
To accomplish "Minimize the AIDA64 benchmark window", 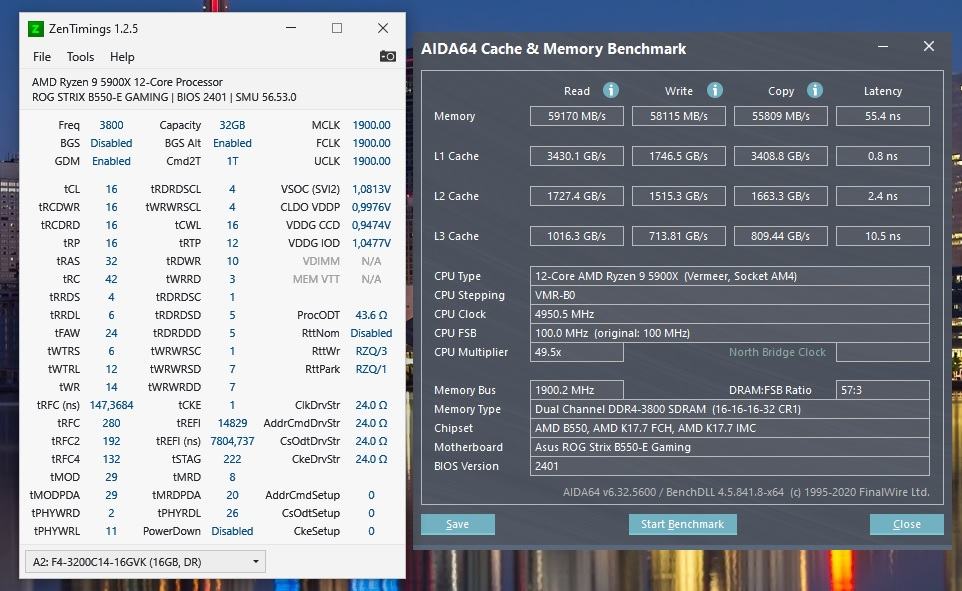I will pyautogui.click(x=883, y=47).
